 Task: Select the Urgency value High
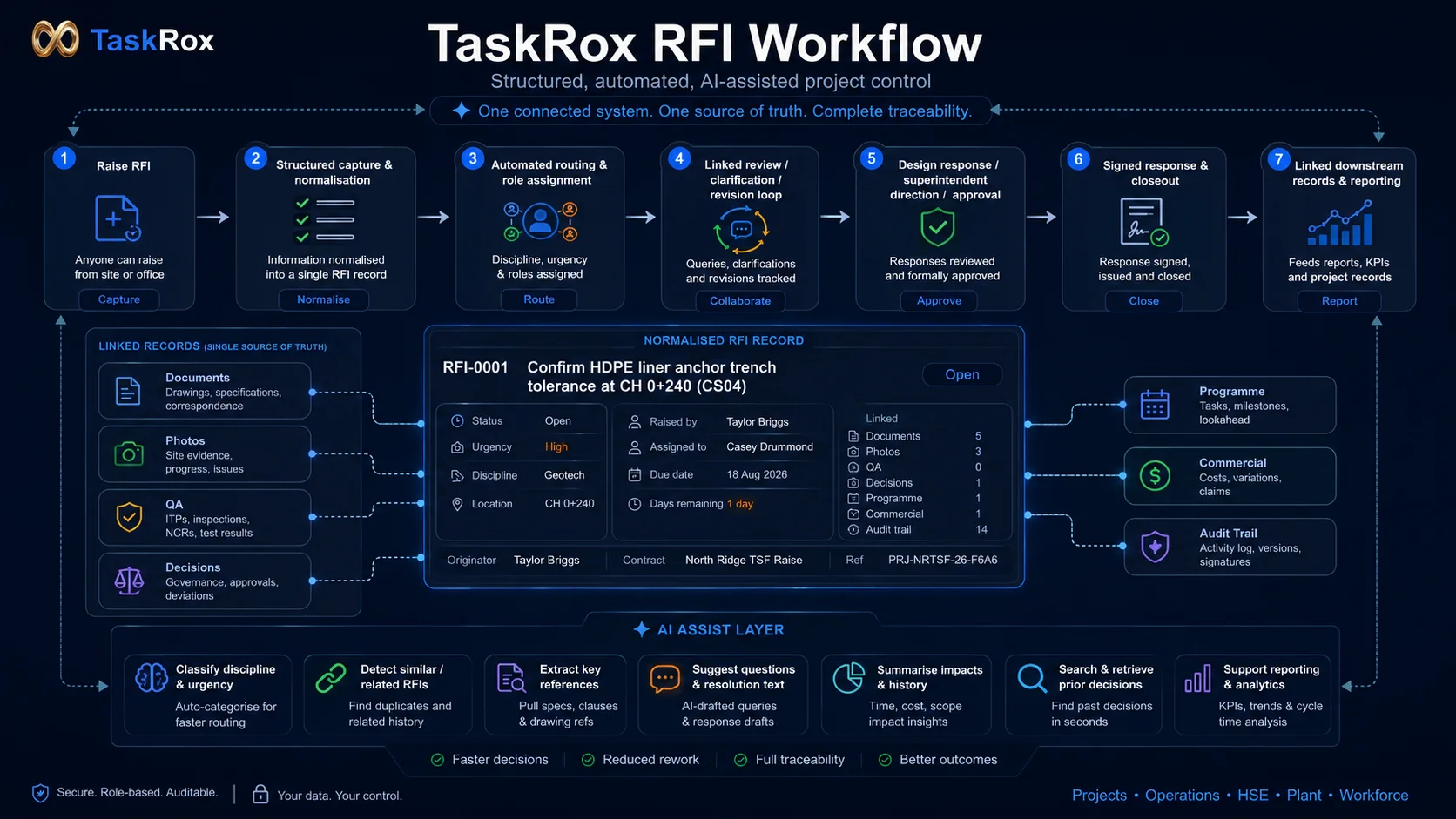click(556, 446)
